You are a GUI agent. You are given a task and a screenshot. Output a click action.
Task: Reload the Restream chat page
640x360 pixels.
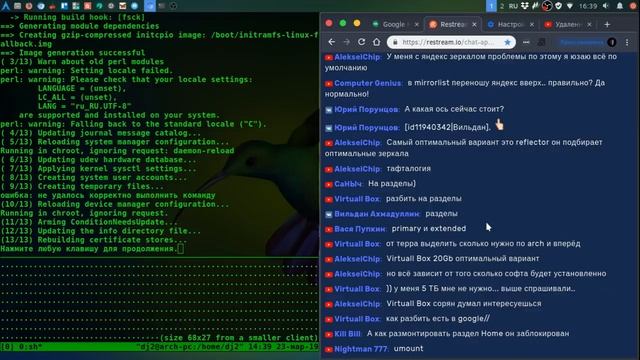[x=361, y=42]
